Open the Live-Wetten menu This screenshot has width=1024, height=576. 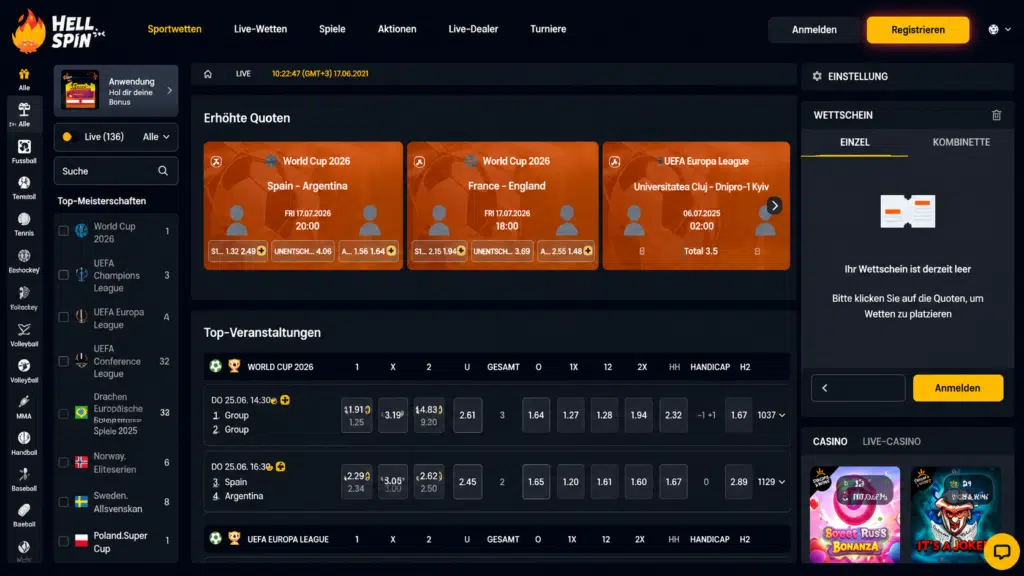261,29
